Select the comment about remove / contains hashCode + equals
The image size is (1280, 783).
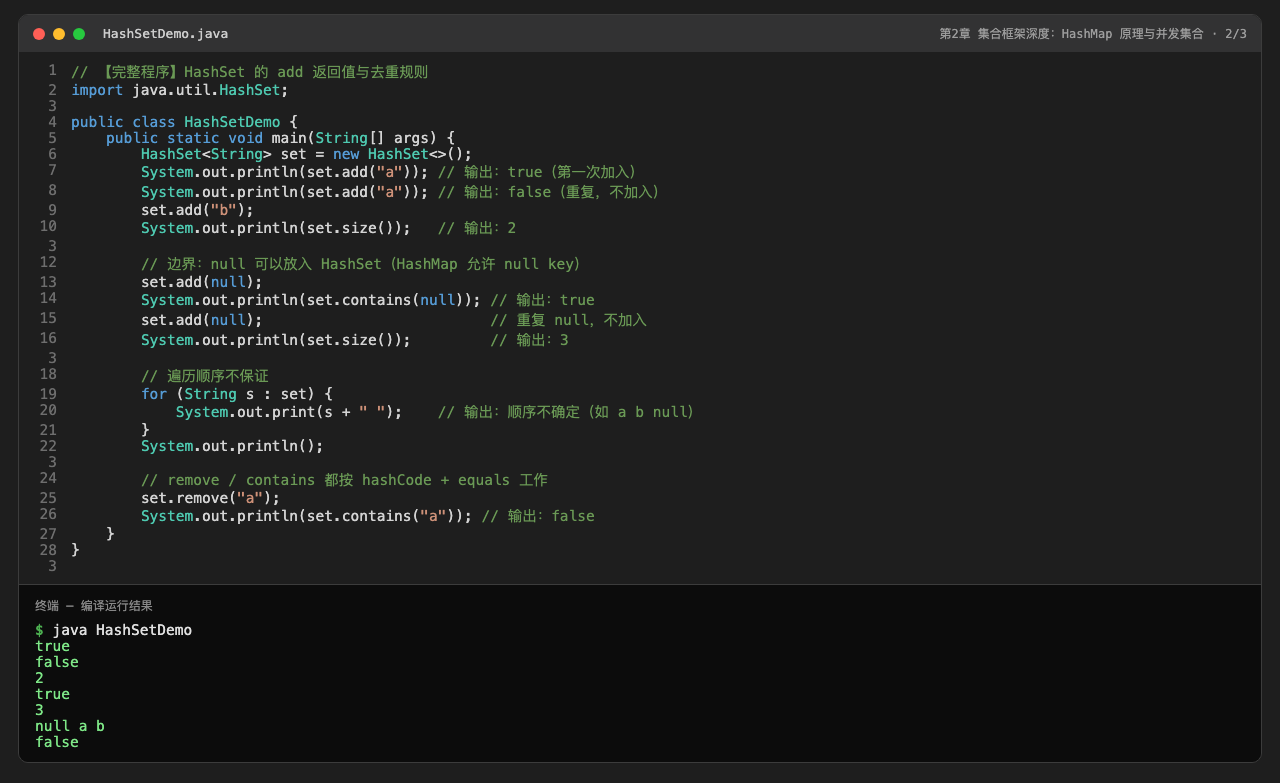click(x=344, y=480)
